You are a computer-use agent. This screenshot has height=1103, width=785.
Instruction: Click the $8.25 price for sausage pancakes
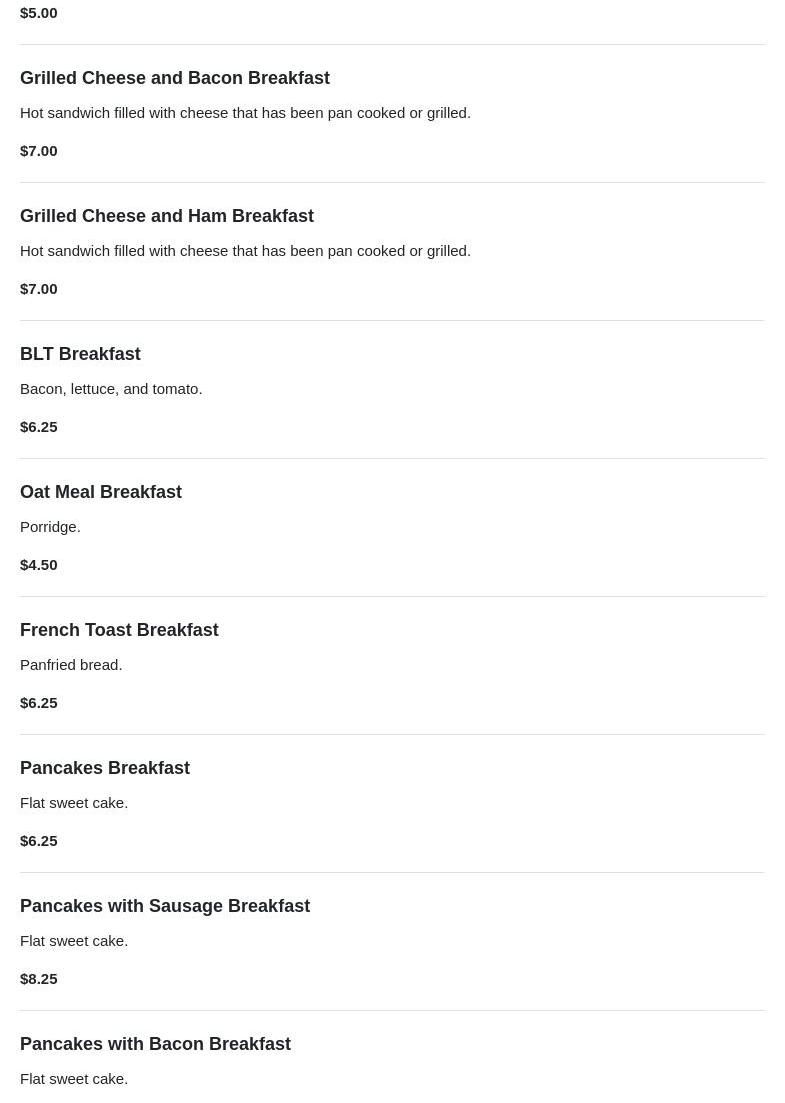pos(39,978)
